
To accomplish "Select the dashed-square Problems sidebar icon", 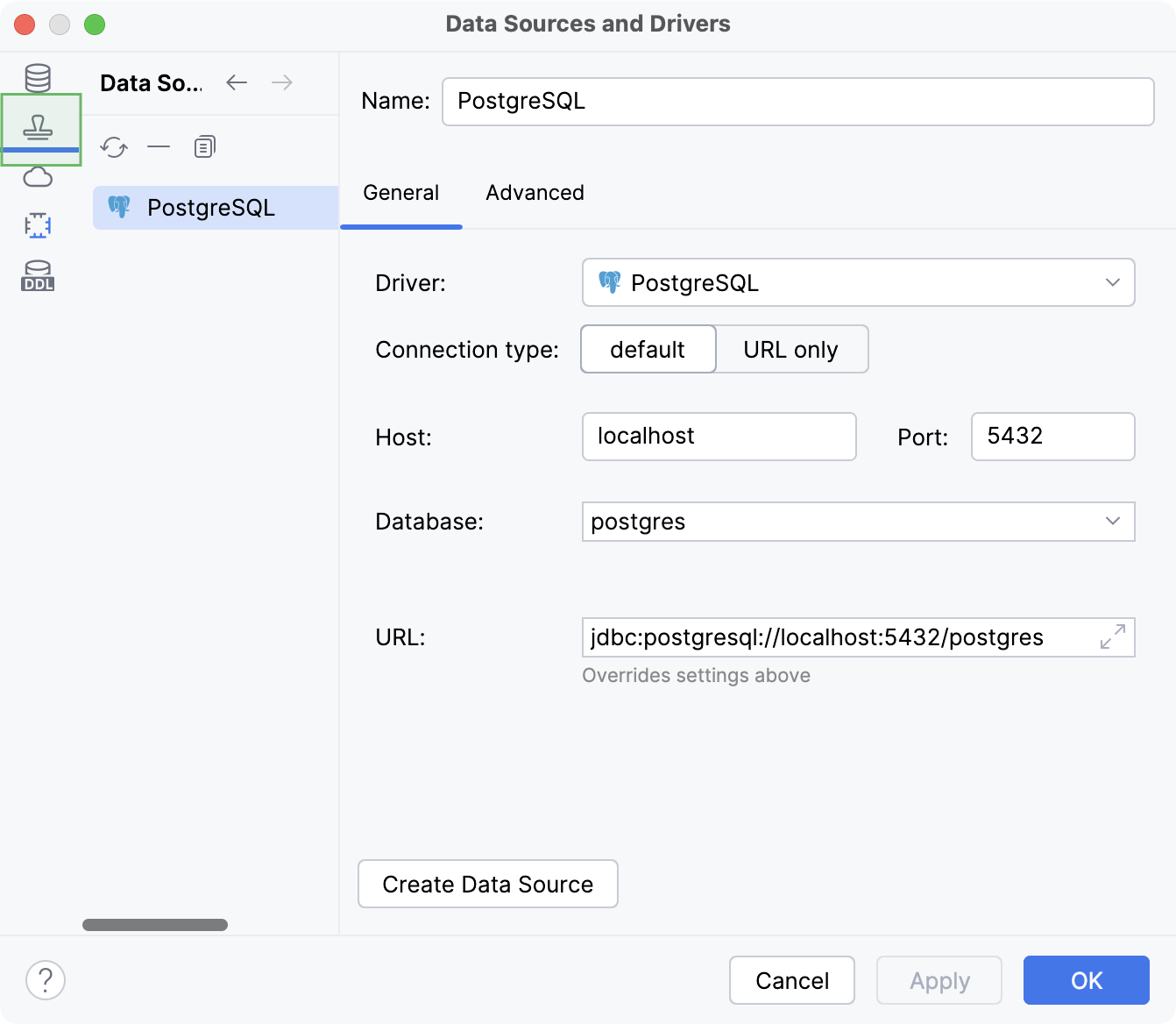I will pyautogui.click(x=37, y=225).
